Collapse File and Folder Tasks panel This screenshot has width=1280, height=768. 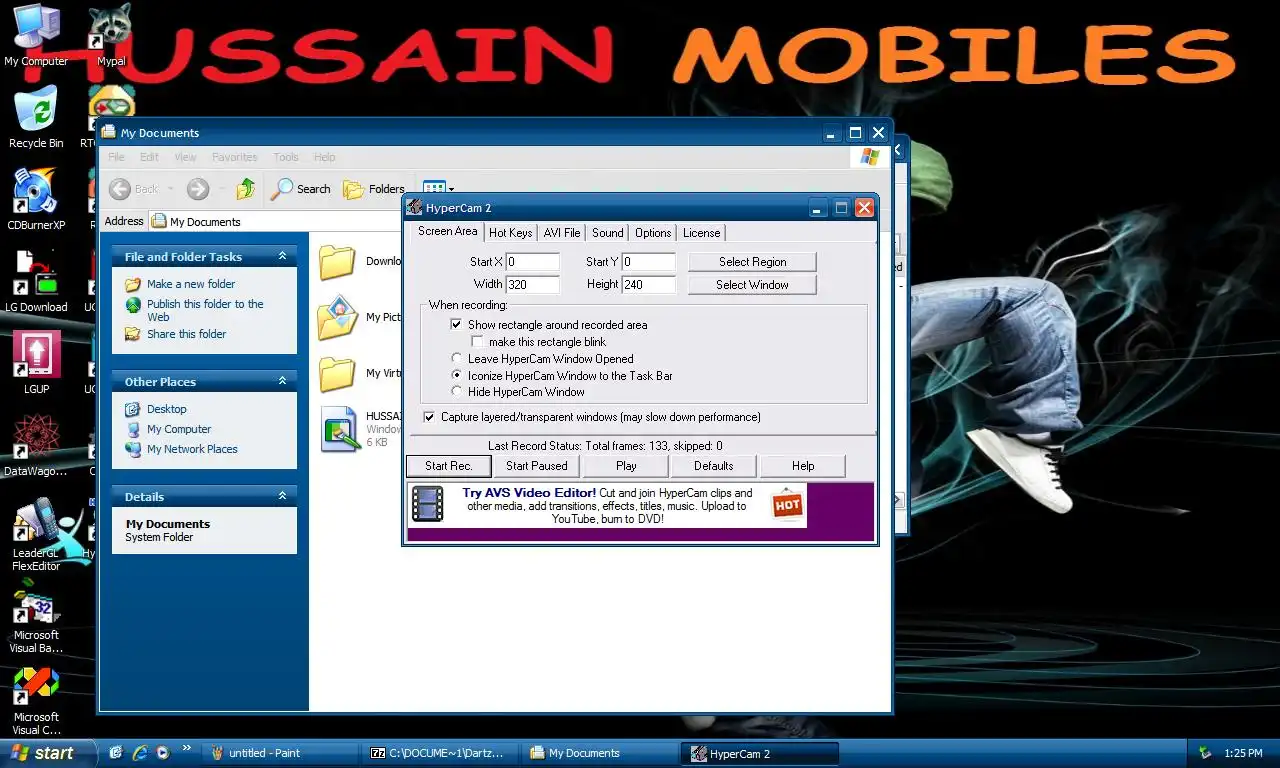pyautogui.click(x=282, y=257)
